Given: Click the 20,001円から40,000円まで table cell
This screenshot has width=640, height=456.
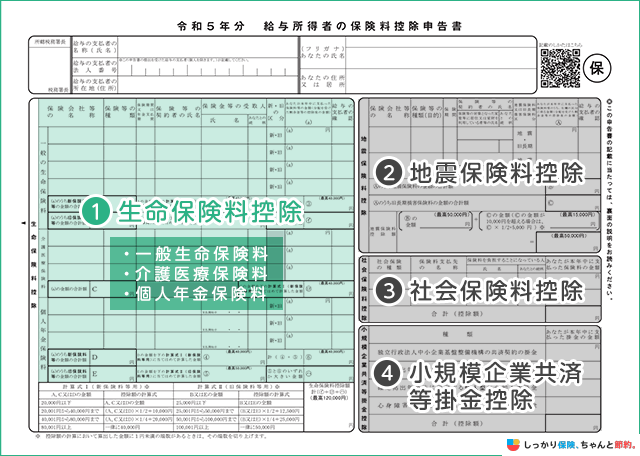Looking at the screenshot, I should (71, 411).
